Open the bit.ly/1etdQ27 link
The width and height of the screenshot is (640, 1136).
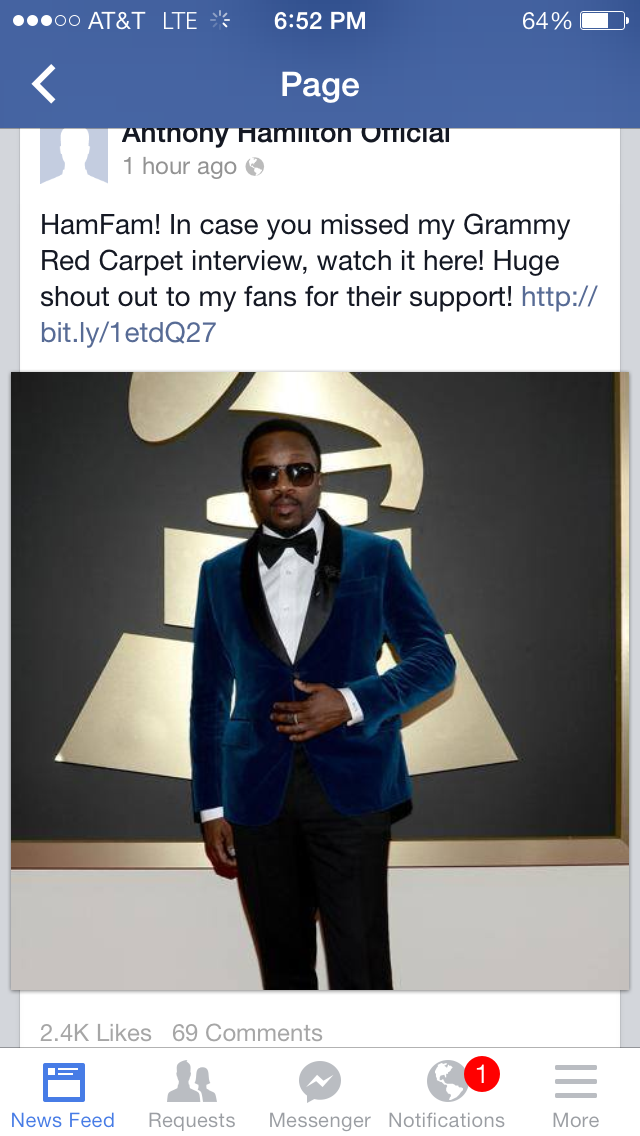click(x=319, y=314)
